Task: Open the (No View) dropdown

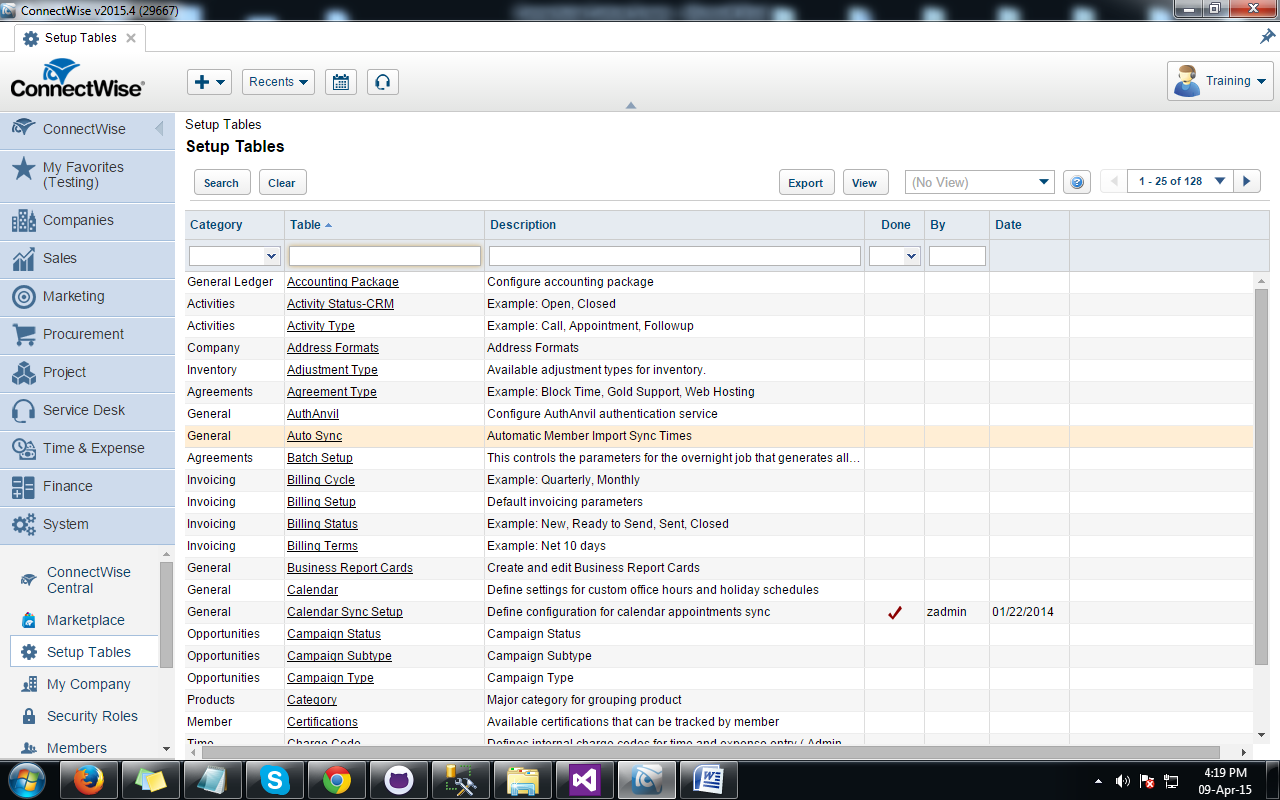Action: (x=980, y=182)
